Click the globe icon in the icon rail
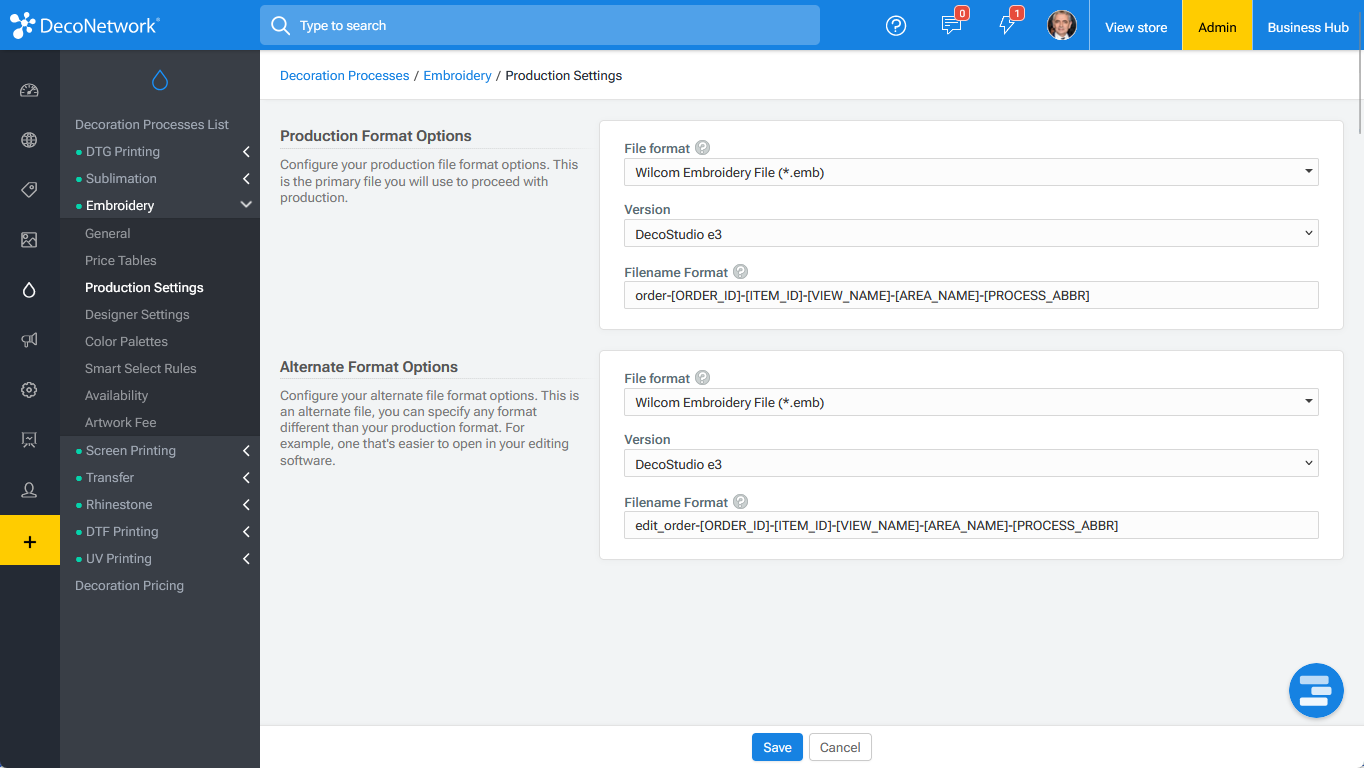Image resolution: width=1364 pixels, height=768 pixels. pos(29,140)
